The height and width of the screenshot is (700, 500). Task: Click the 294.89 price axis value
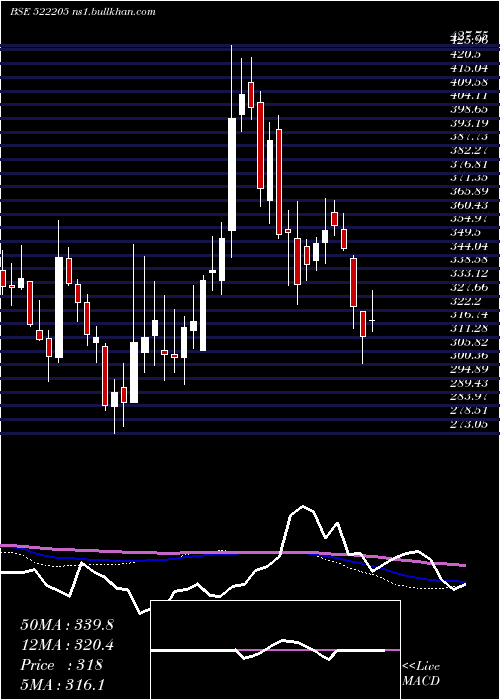pos(469,370)
